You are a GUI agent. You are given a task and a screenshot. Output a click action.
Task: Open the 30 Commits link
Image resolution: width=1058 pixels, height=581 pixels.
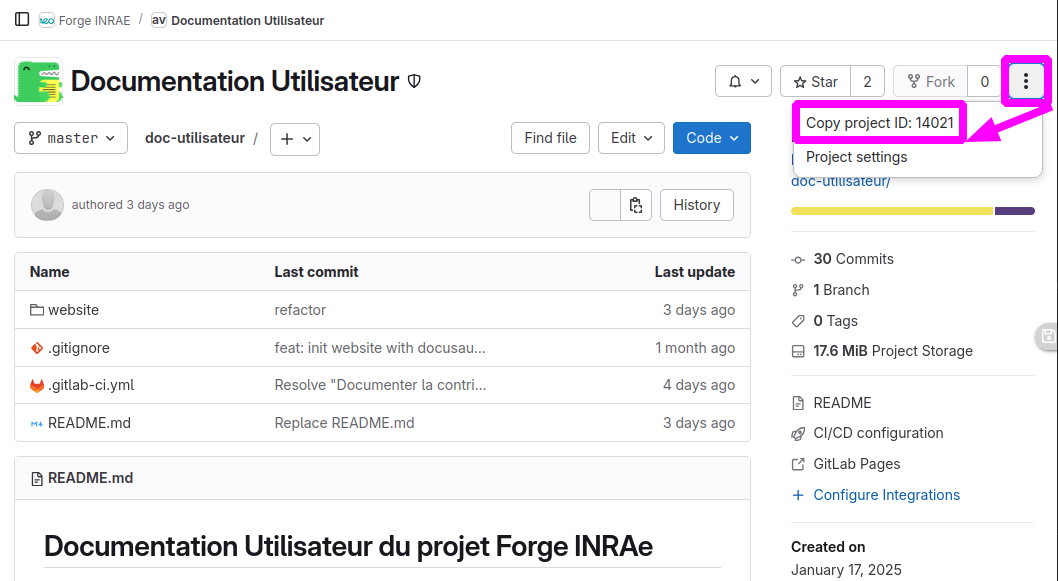point(853,259)
